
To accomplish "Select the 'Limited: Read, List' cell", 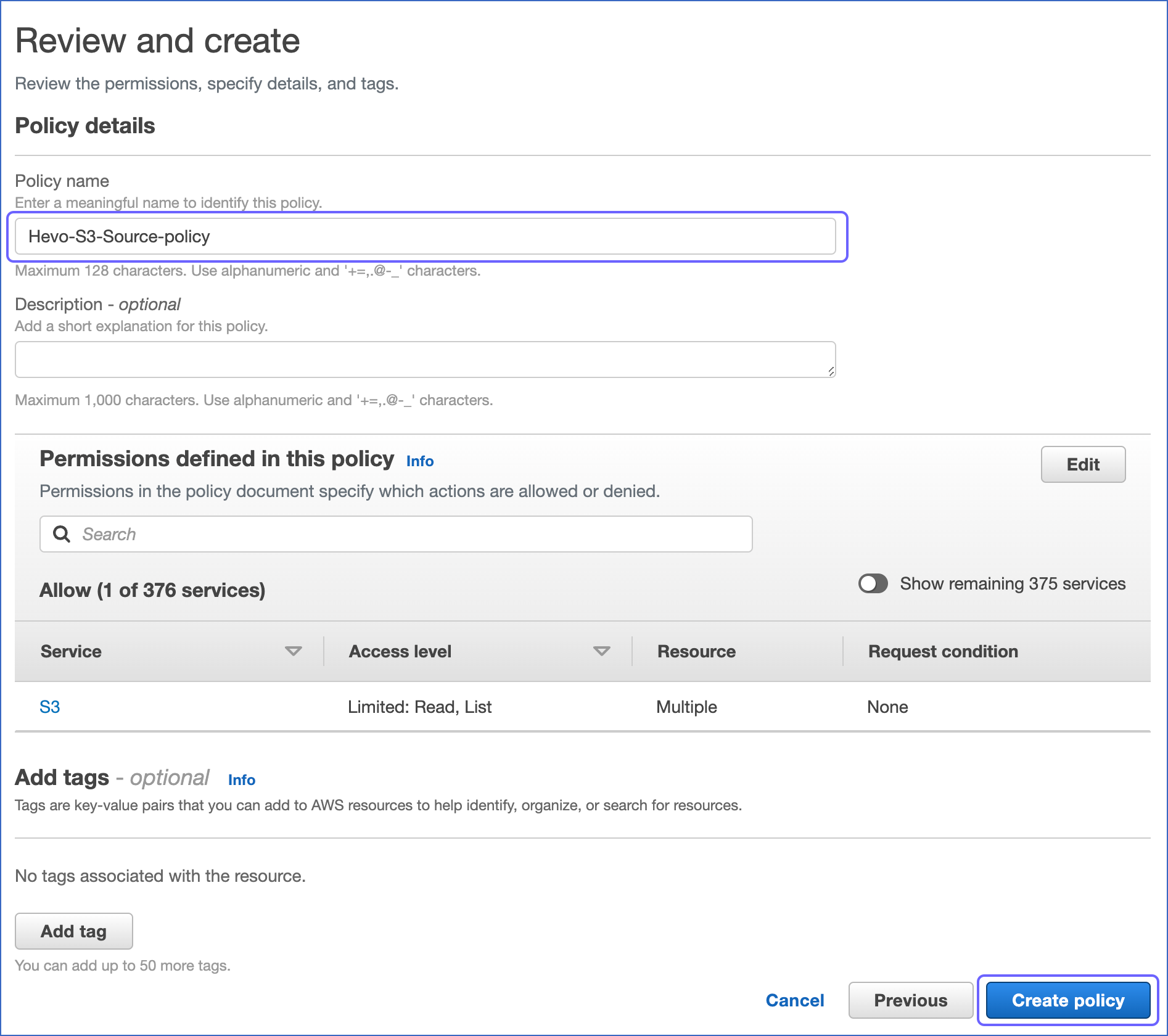I will click(x=420, y=707).
